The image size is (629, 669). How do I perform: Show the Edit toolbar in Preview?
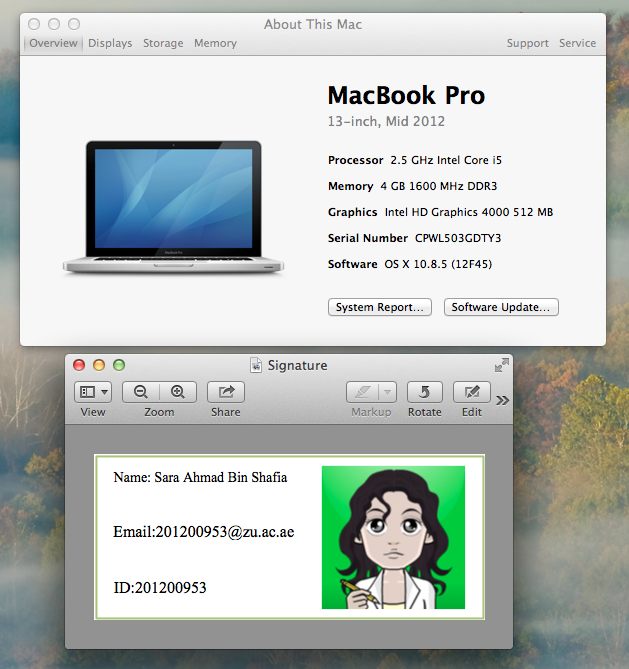(x=472, y=392)
